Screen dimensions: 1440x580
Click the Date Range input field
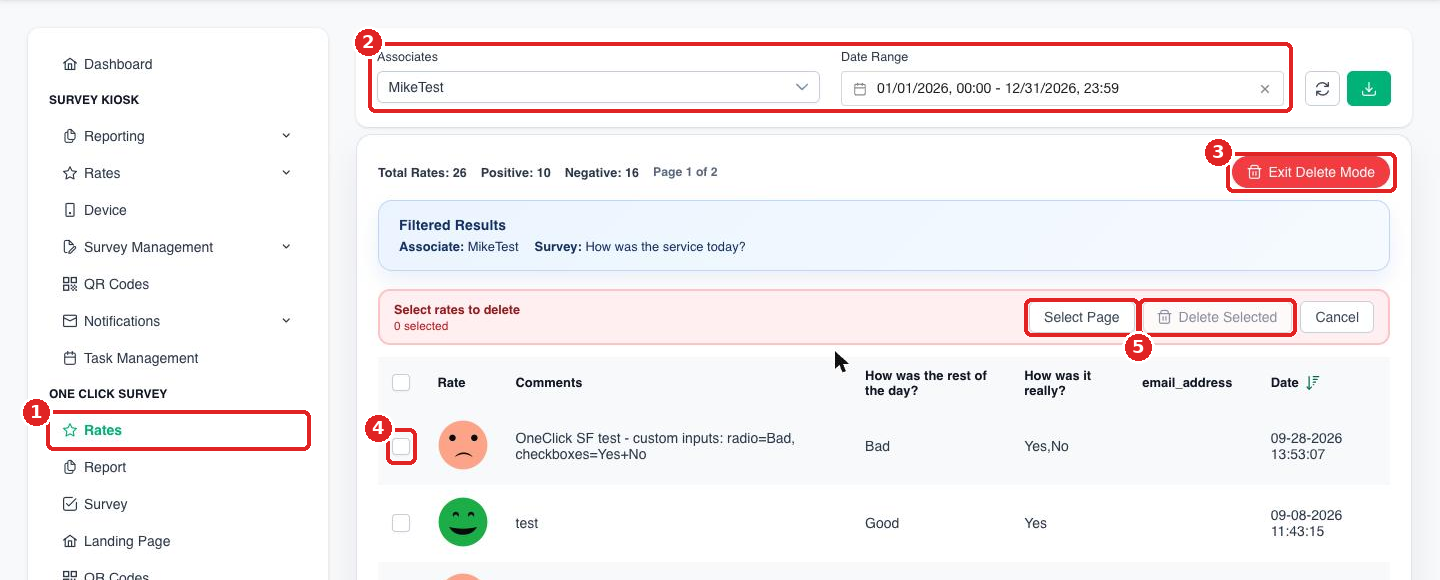pos(1063,88)
